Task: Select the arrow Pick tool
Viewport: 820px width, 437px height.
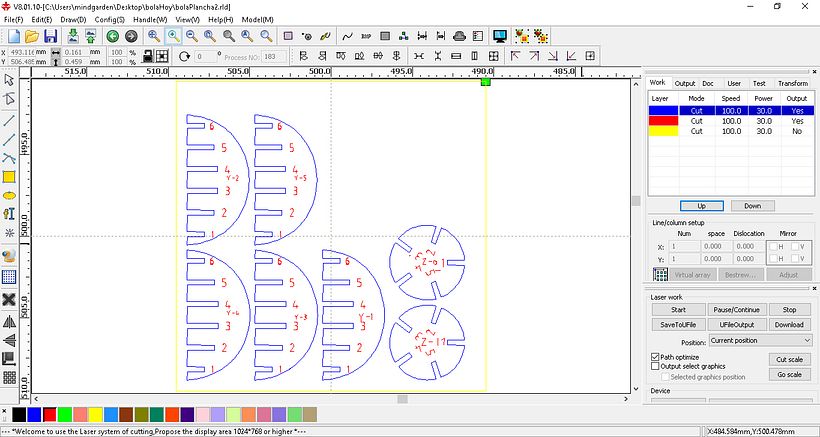Action: click(x=9, y=80)
